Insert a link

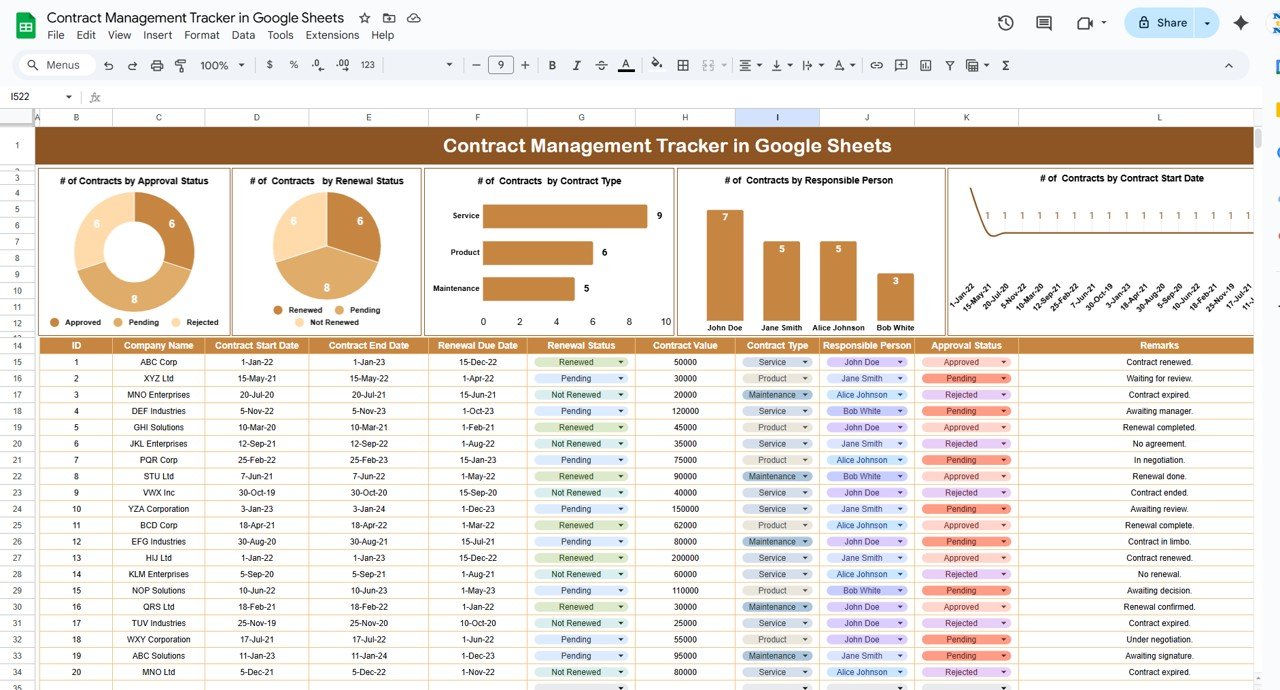[876, 65]
